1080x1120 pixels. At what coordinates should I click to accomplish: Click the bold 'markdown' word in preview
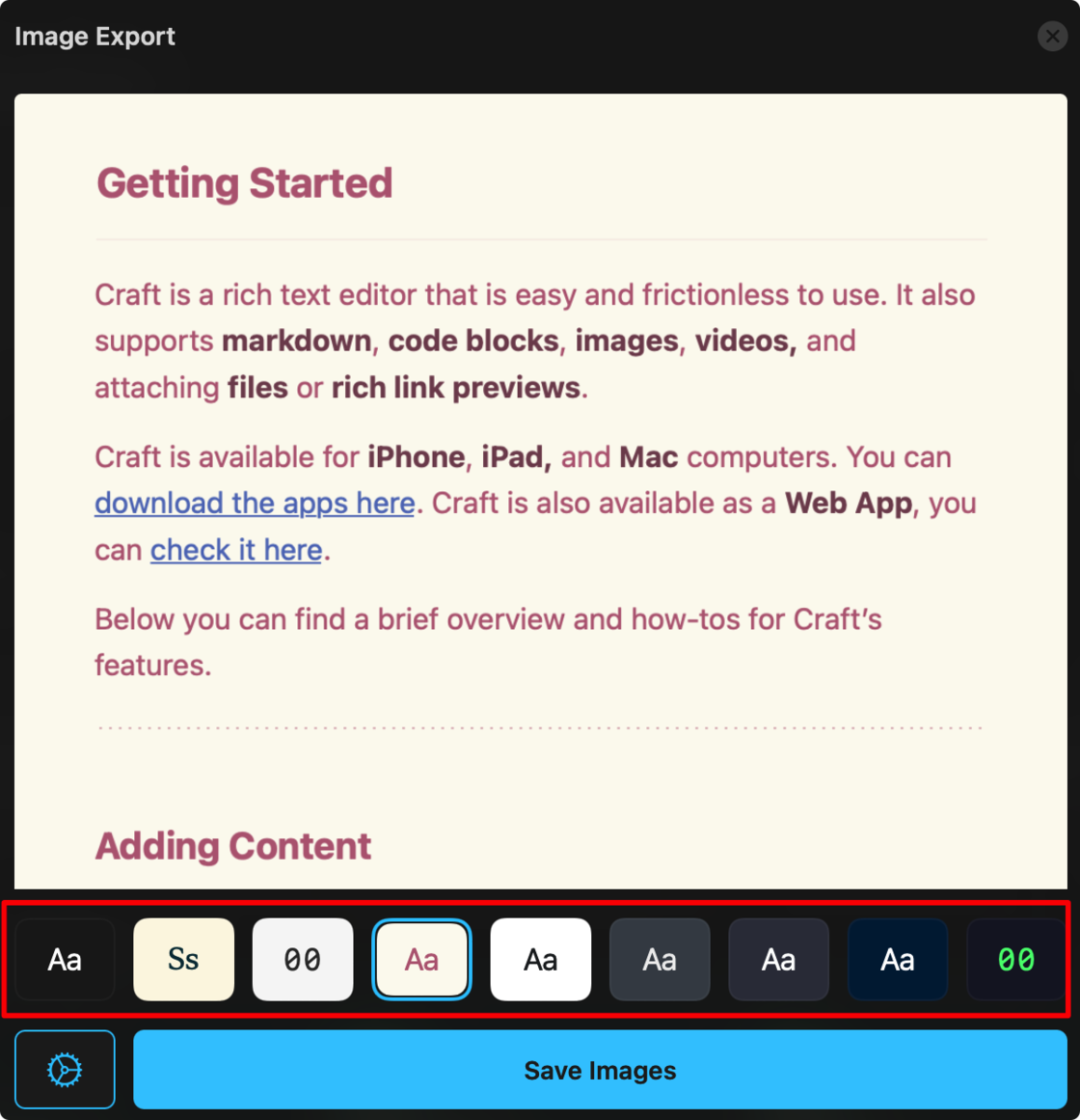tap(296, 341)
